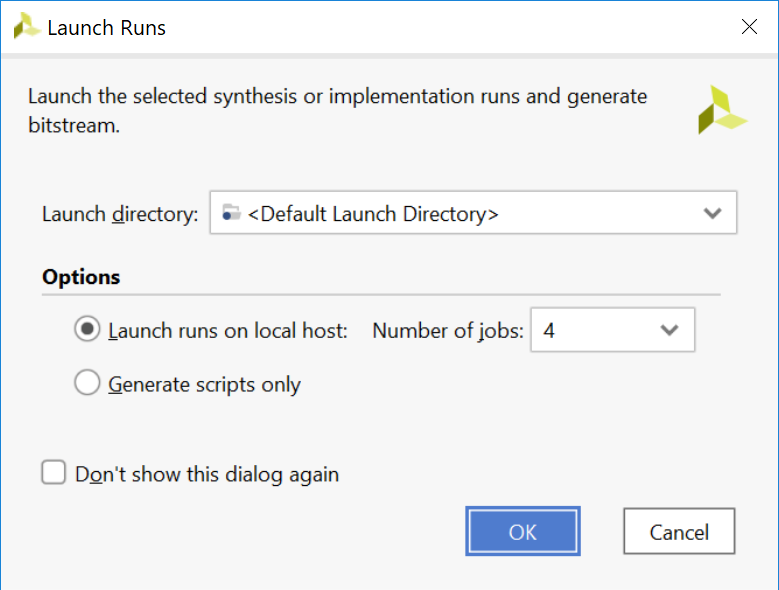Close the Launch Runs dialog
The width and height of the screenshot is (779, 590).
(749, 26)
